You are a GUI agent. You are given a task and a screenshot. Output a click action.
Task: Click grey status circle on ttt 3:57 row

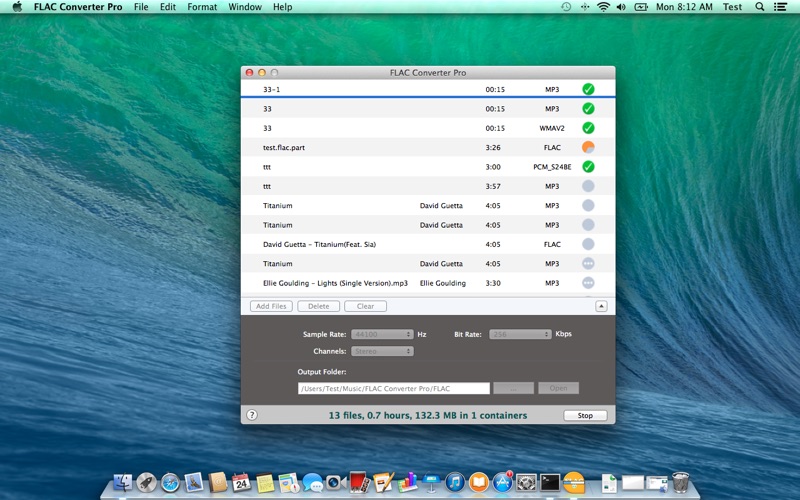(x=588, y=186)
